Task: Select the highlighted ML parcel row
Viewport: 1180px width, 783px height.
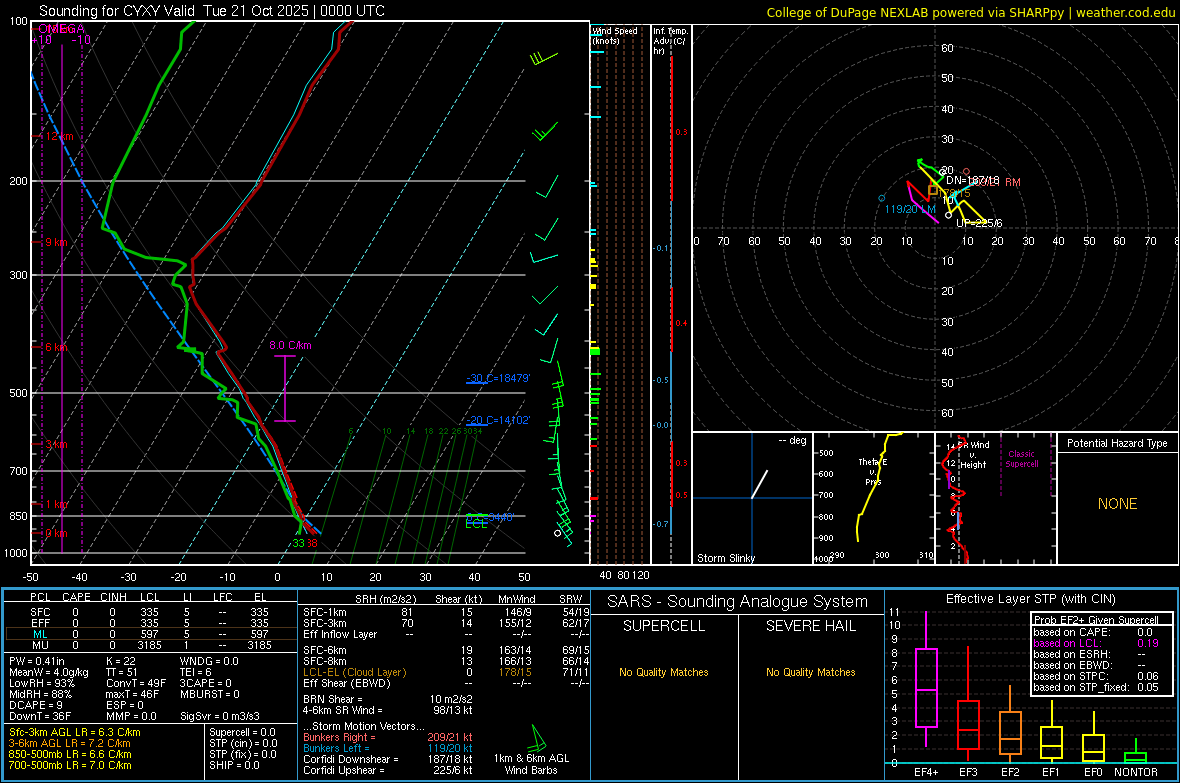Action: [x=150, y=634]
